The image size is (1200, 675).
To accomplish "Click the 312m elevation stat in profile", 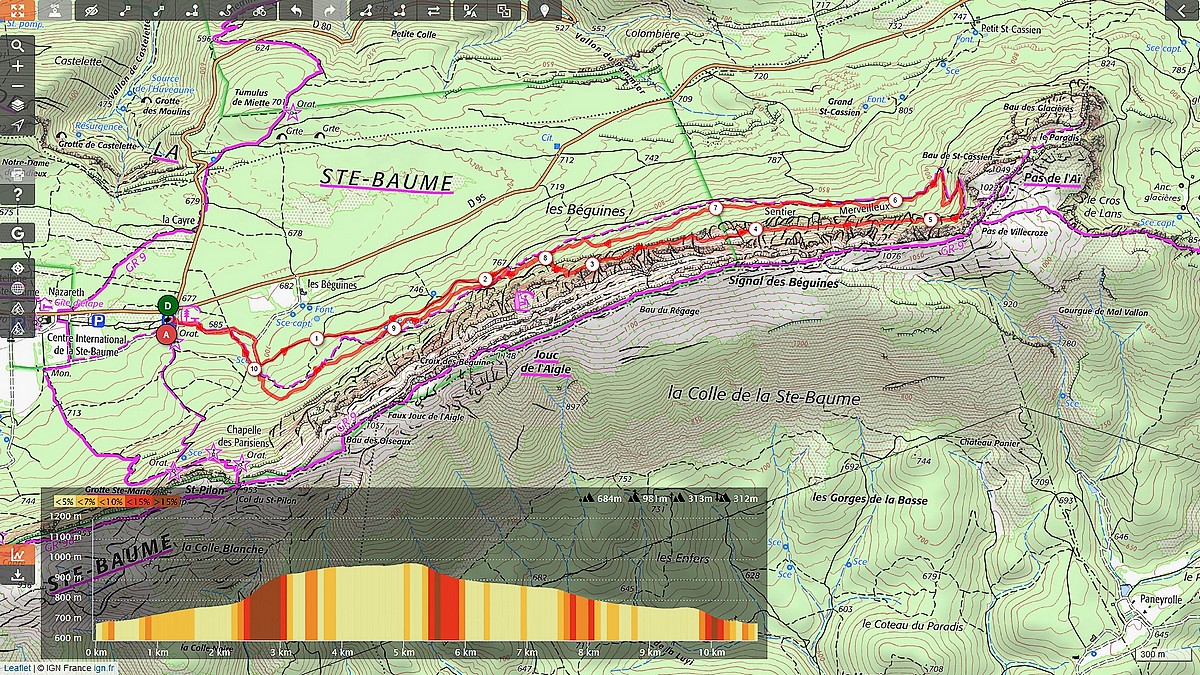I will pyautogui.click(x=735, y=498).
